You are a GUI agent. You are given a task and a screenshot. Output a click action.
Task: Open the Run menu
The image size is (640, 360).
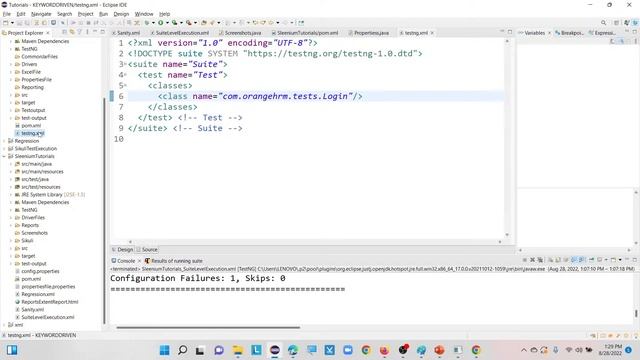103,14
